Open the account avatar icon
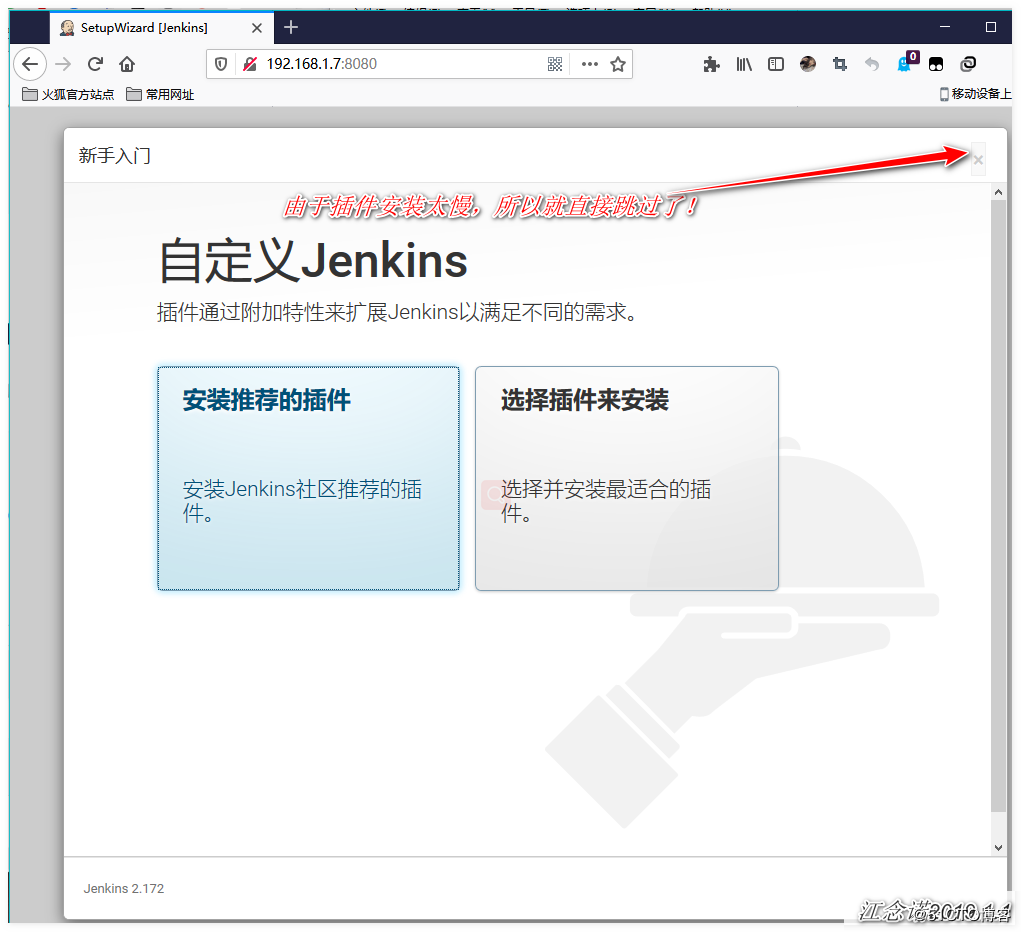The height and width of the screenshot is (932, 1021). pos(808,64)
